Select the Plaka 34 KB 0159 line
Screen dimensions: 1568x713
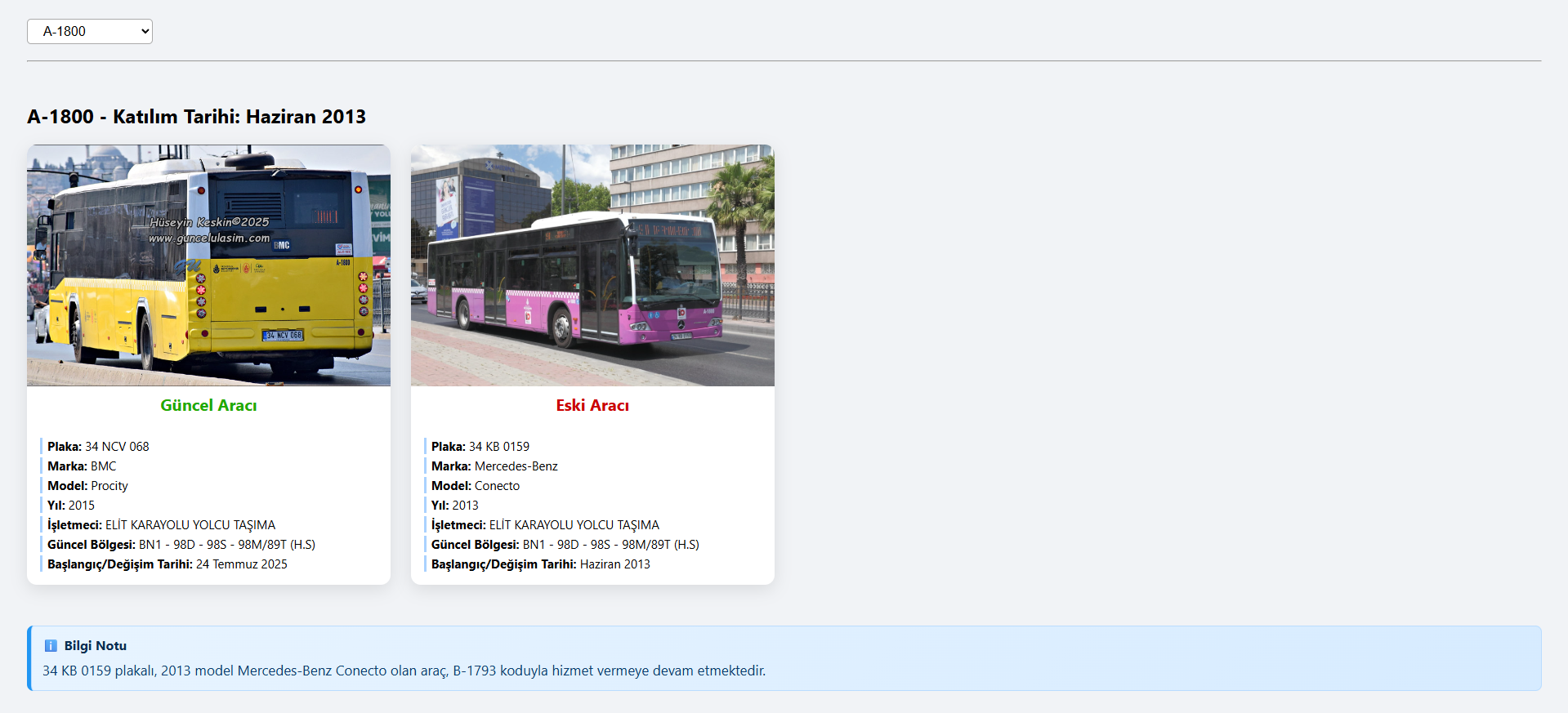[x=480, y=447]
